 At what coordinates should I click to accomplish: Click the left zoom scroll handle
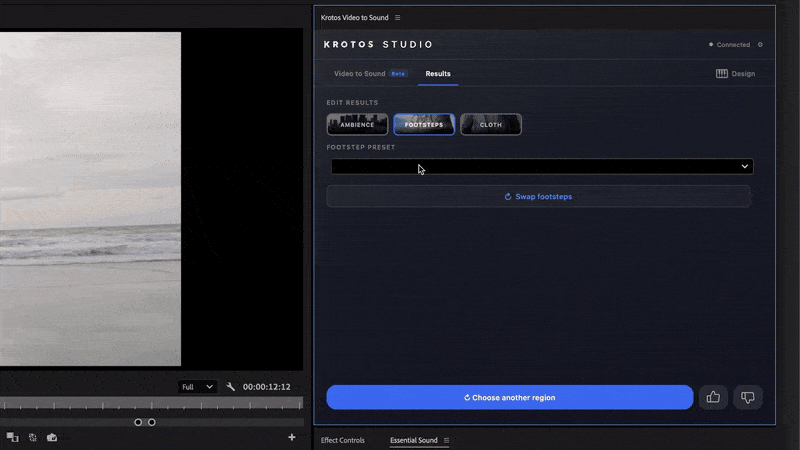click(x=138, y=422)
